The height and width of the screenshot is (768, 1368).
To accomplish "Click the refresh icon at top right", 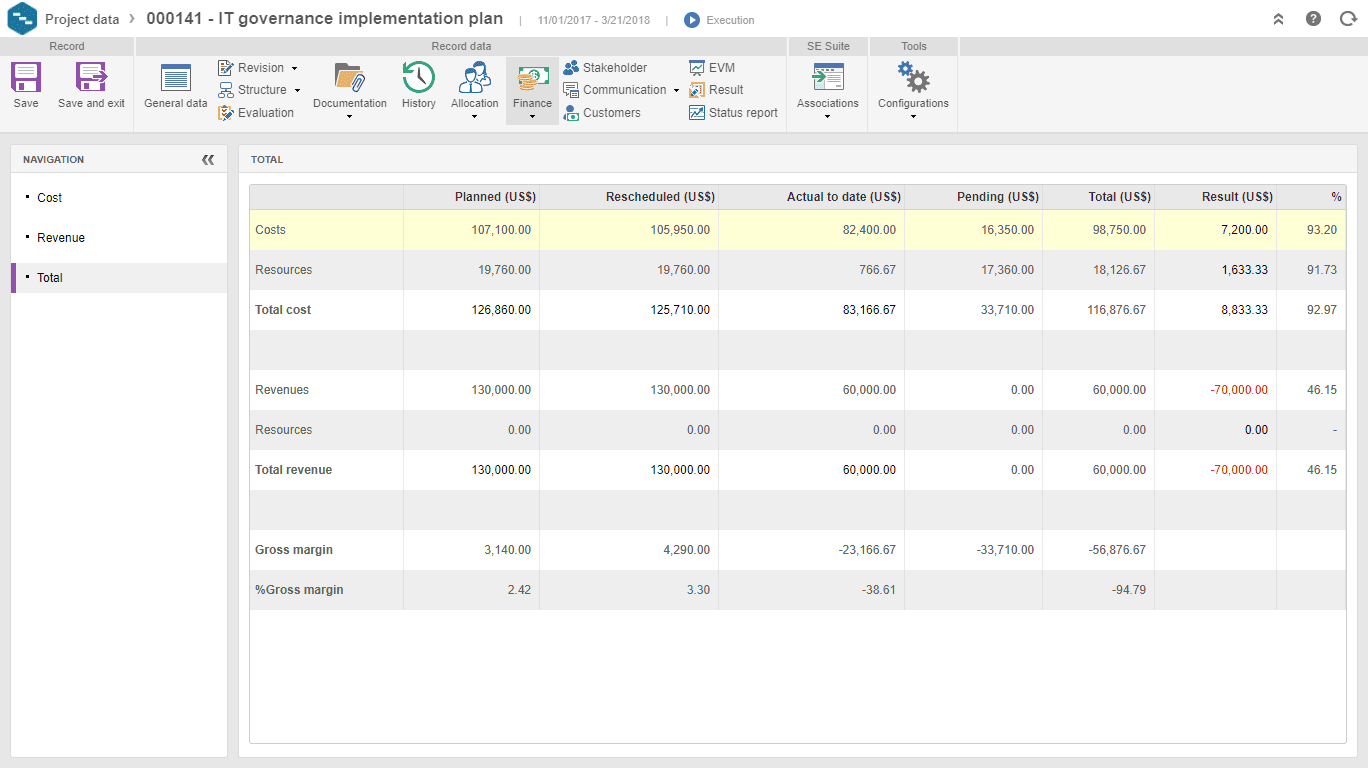I will (x=1348, y=19).
